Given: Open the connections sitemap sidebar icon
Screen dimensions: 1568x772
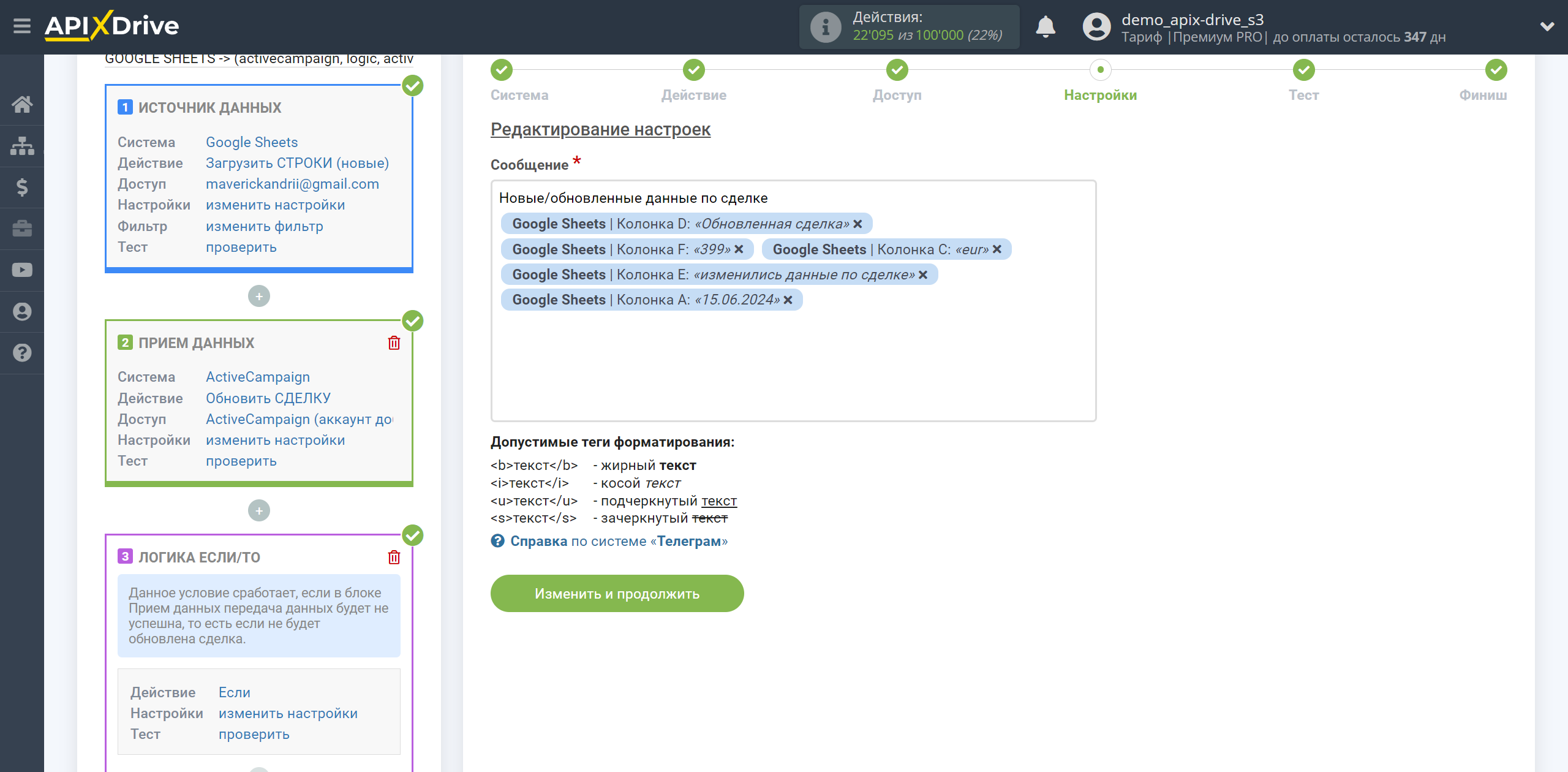Looking at the screenshot, I should [x=22, y=146].
